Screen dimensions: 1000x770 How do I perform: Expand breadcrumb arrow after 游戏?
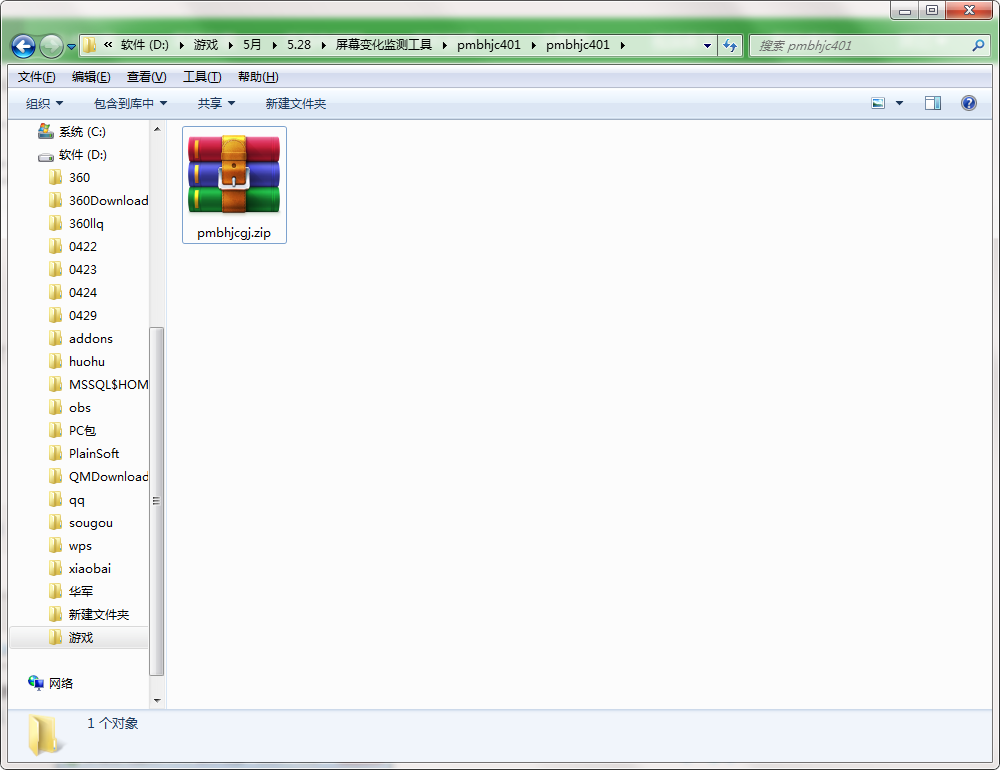[230, 45]
